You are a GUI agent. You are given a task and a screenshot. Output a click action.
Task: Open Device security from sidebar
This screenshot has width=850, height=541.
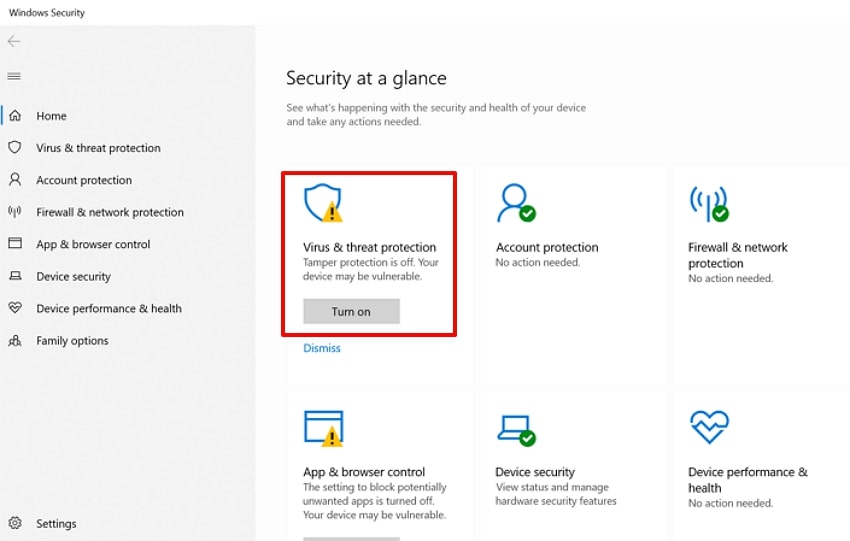coord(73,276)
